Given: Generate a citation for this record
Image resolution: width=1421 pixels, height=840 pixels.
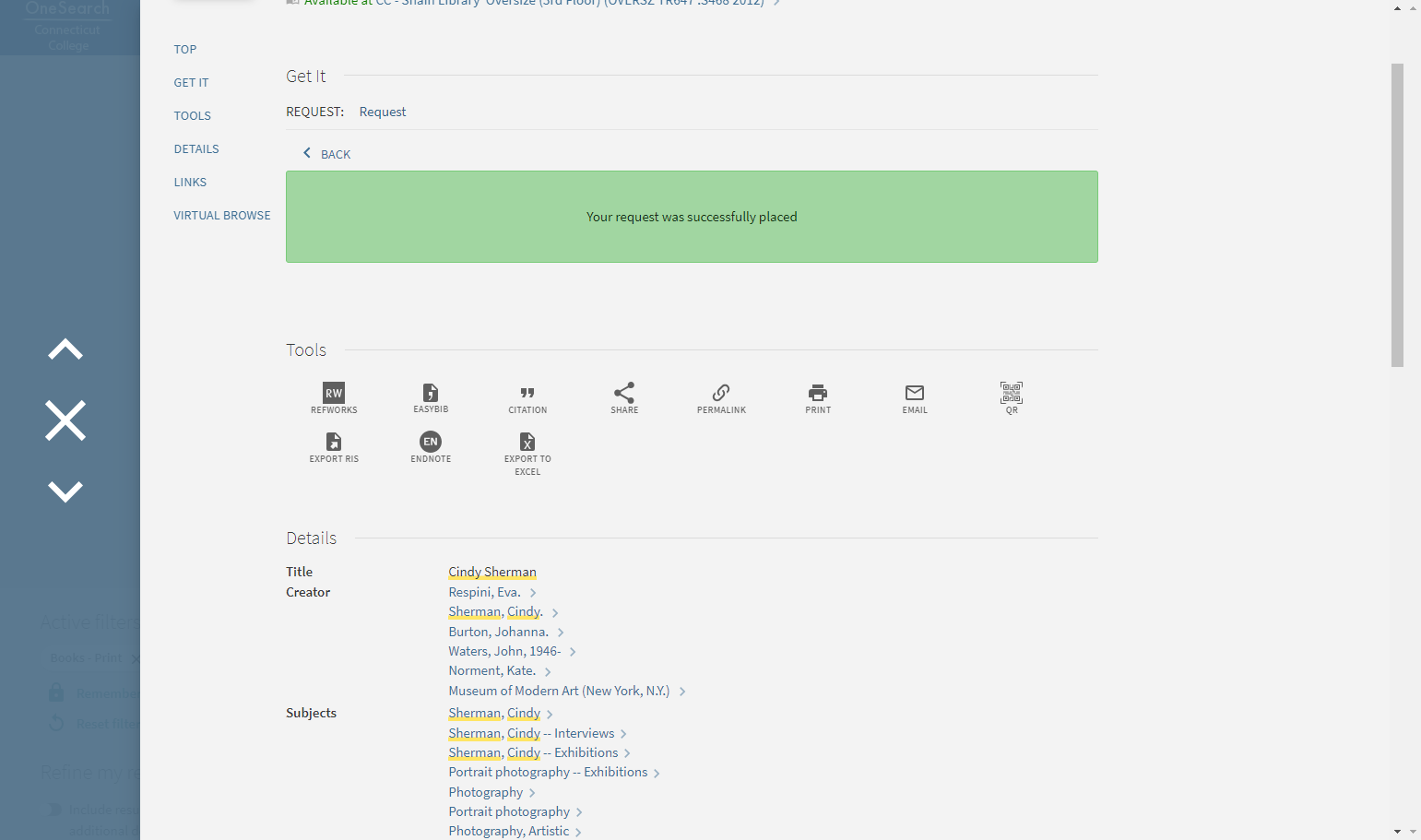Looking at the screenshot, I should point(527,398).
